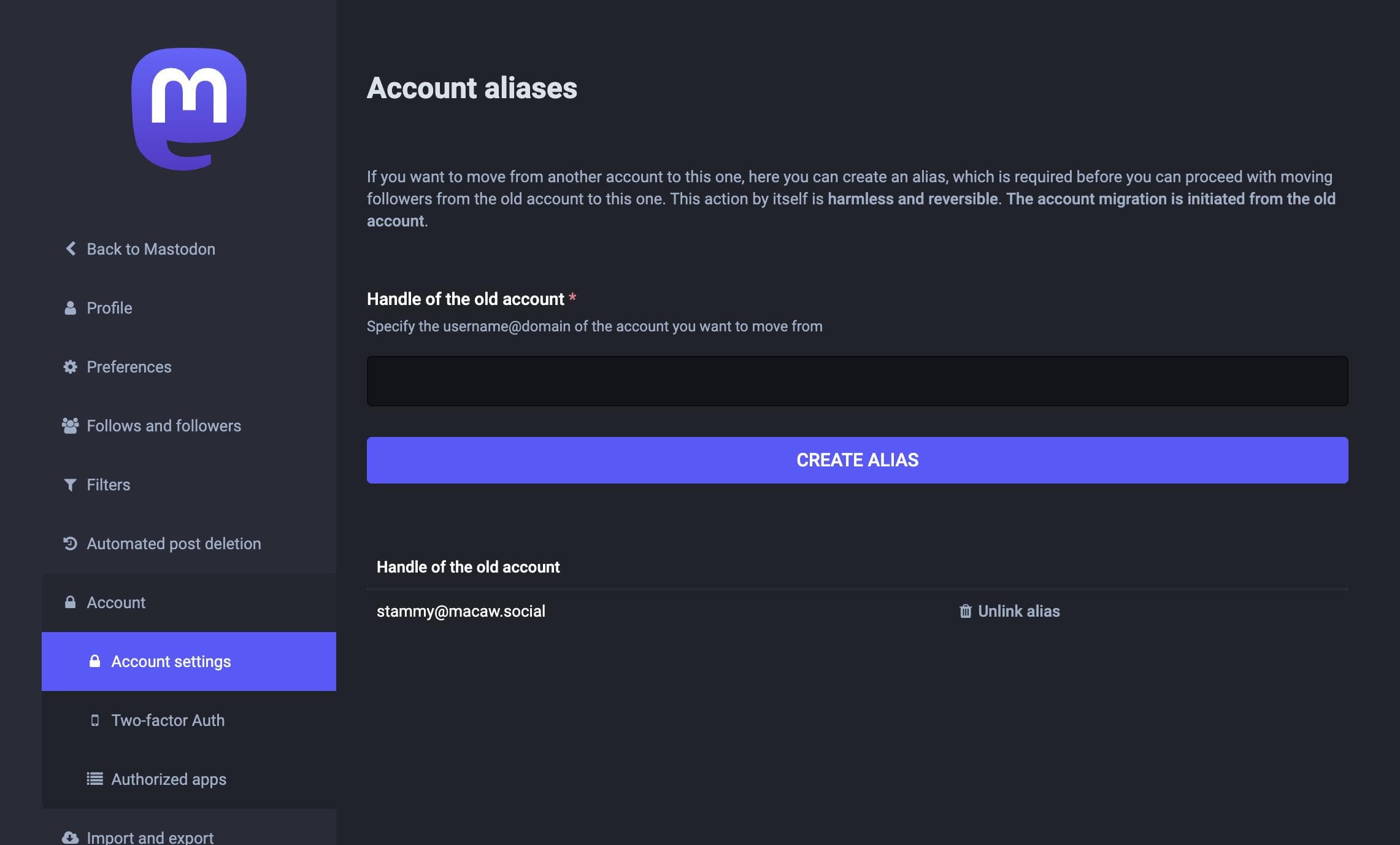
Task: Select Two-factor Auth submenu item
Action: tap(189, 720)
